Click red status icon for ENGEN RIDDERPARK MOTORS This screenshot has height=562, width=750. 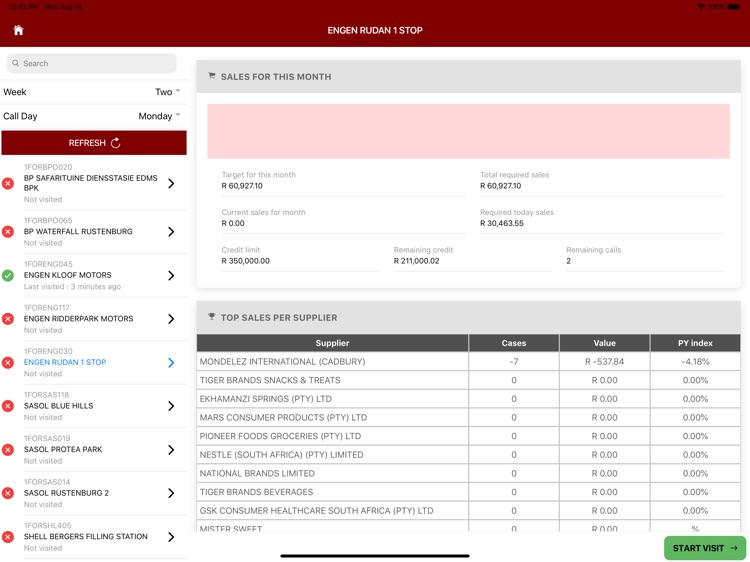(8, 319)
